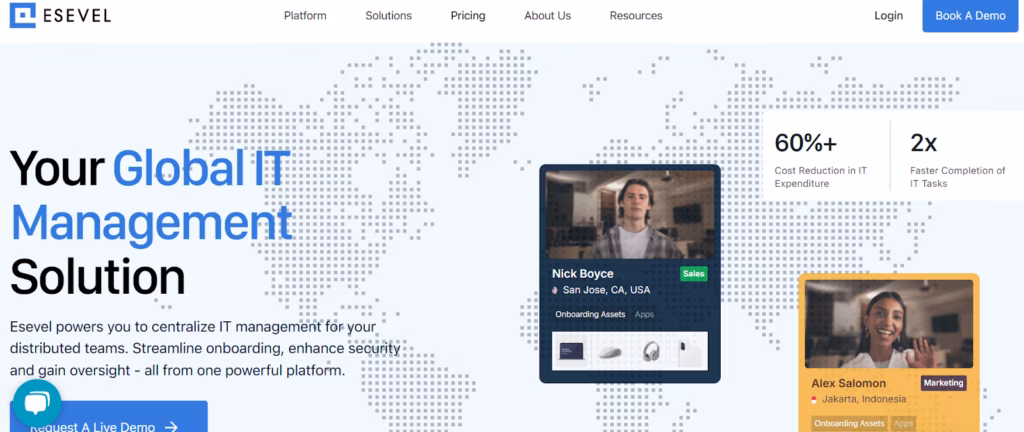Open the Solutions menu
Image resolution: width=1024 pixels, height=432 pixels.
pos(389,16)
